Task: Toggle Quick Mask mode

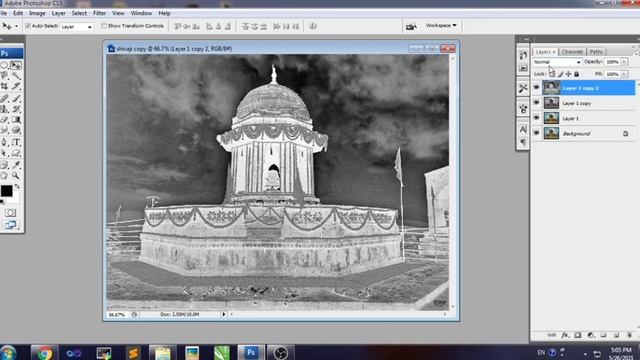Action: pos(10,213)
